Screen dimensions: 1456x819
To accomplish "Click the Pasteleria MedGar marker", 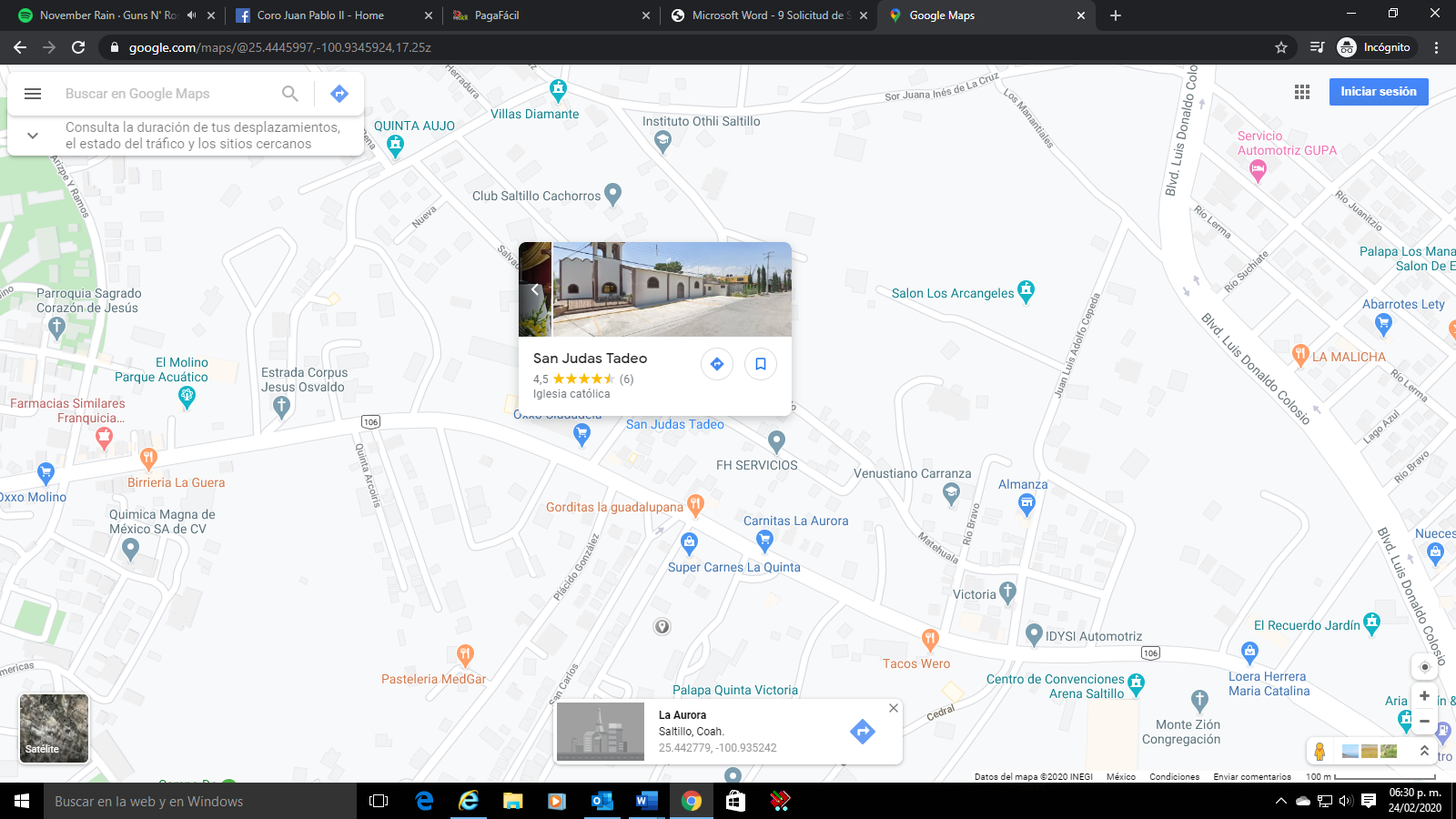I will (x=465, y=654).
